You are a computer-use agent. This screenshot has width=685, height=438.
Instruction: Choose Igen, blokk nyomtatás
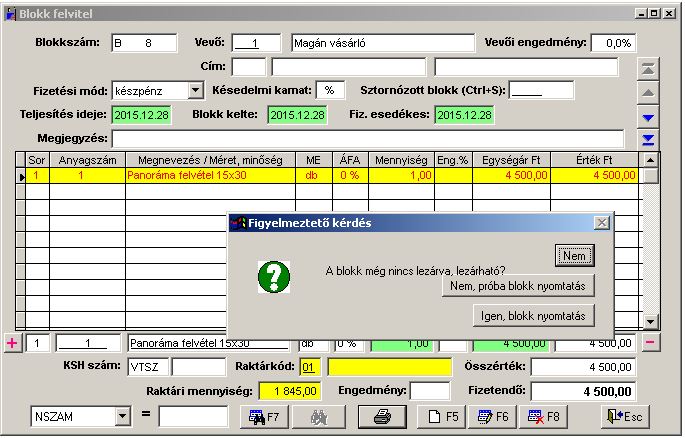pos(533,316)
